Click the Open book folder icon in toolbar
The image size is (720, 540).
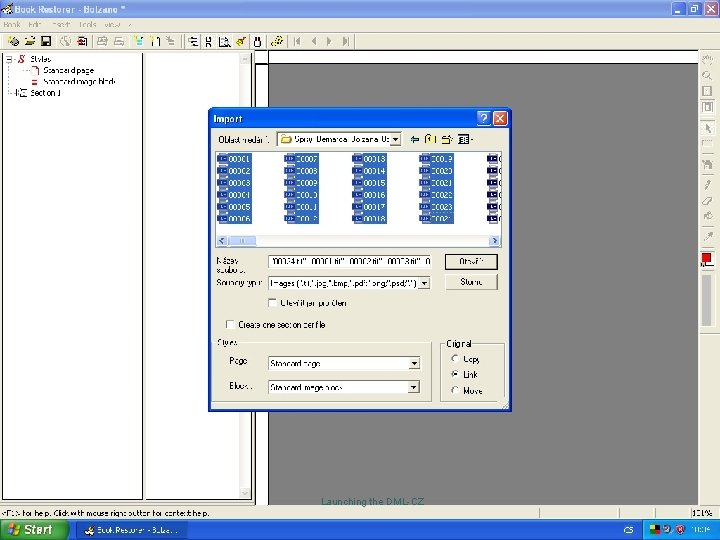pos(30,41)
